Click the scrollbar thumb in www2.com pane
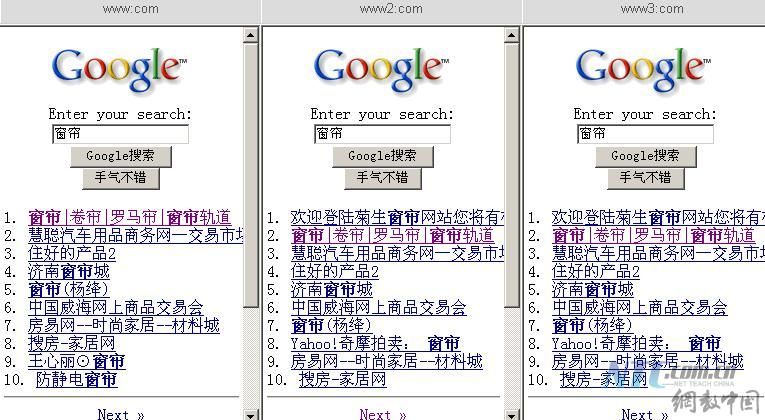This screenshot has height=420, width=765. [x=512, y=176]
